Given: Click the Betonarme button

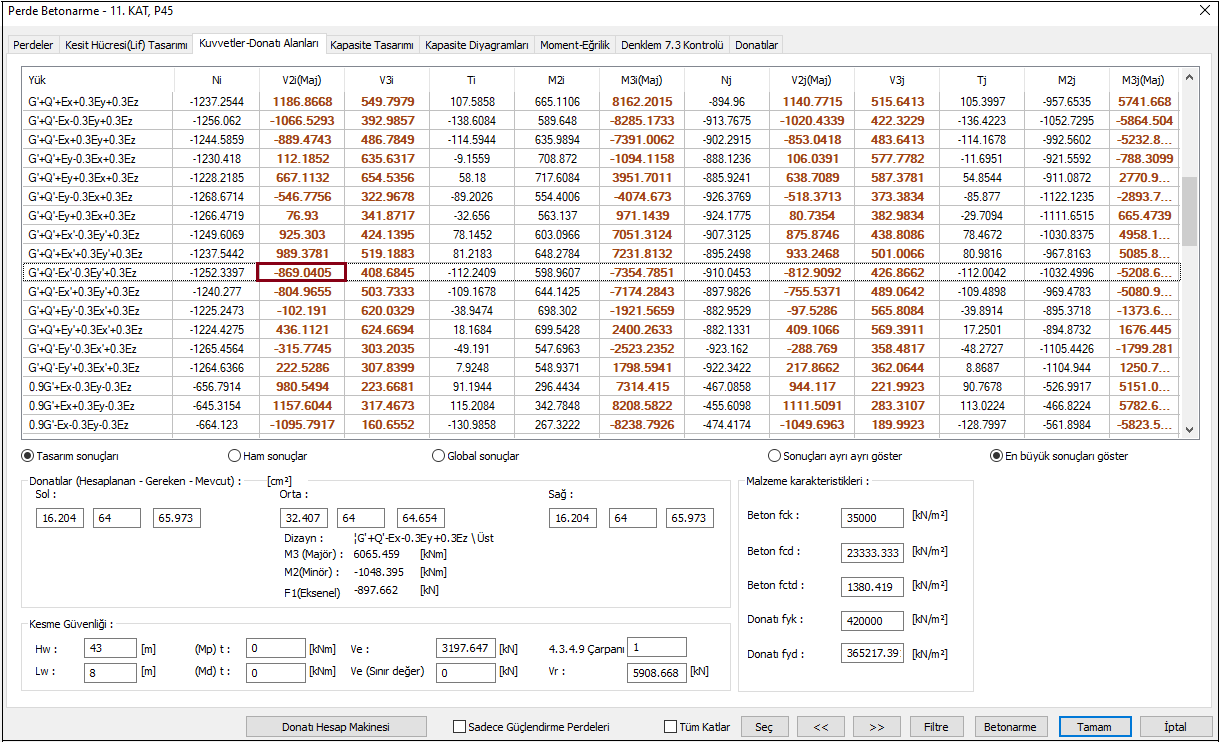Looking at the screenshot, I should pos(1010,727).
